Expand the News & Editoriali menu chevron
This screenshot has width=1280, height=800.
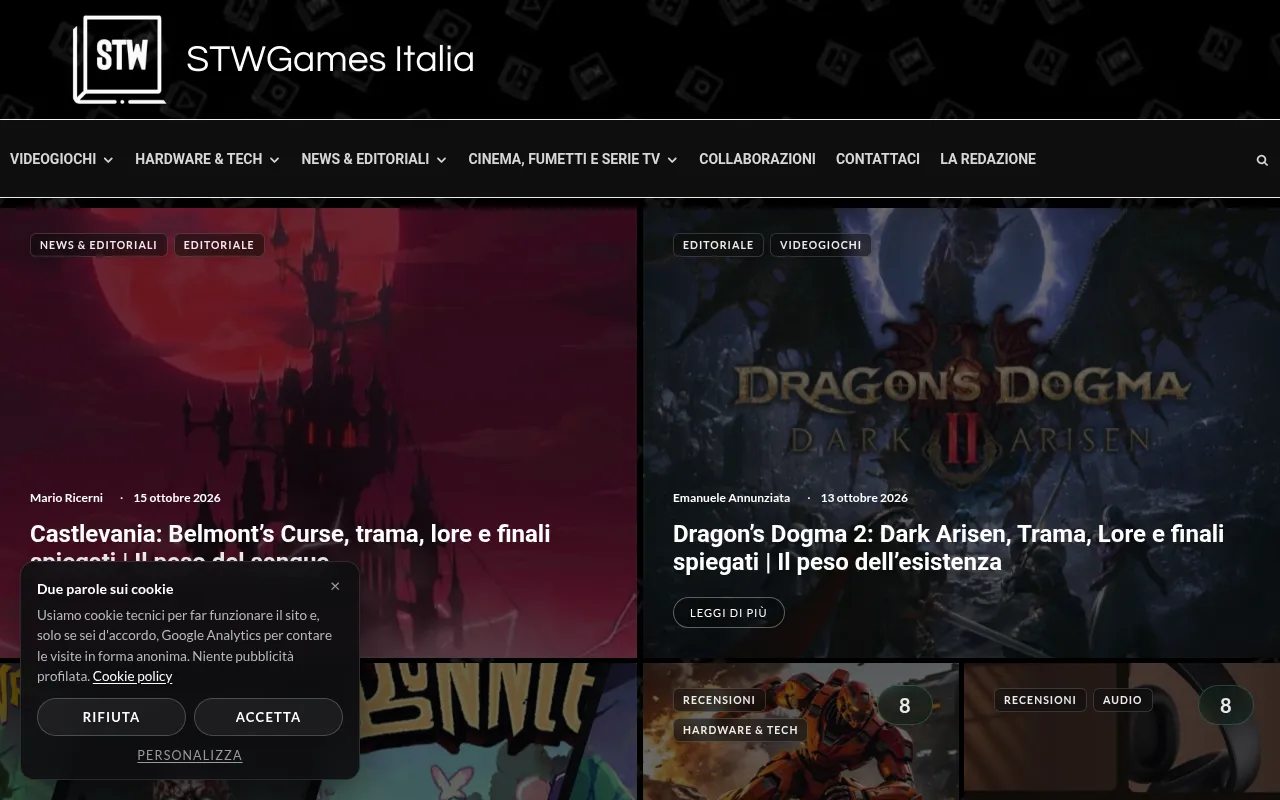click(441, 160)
